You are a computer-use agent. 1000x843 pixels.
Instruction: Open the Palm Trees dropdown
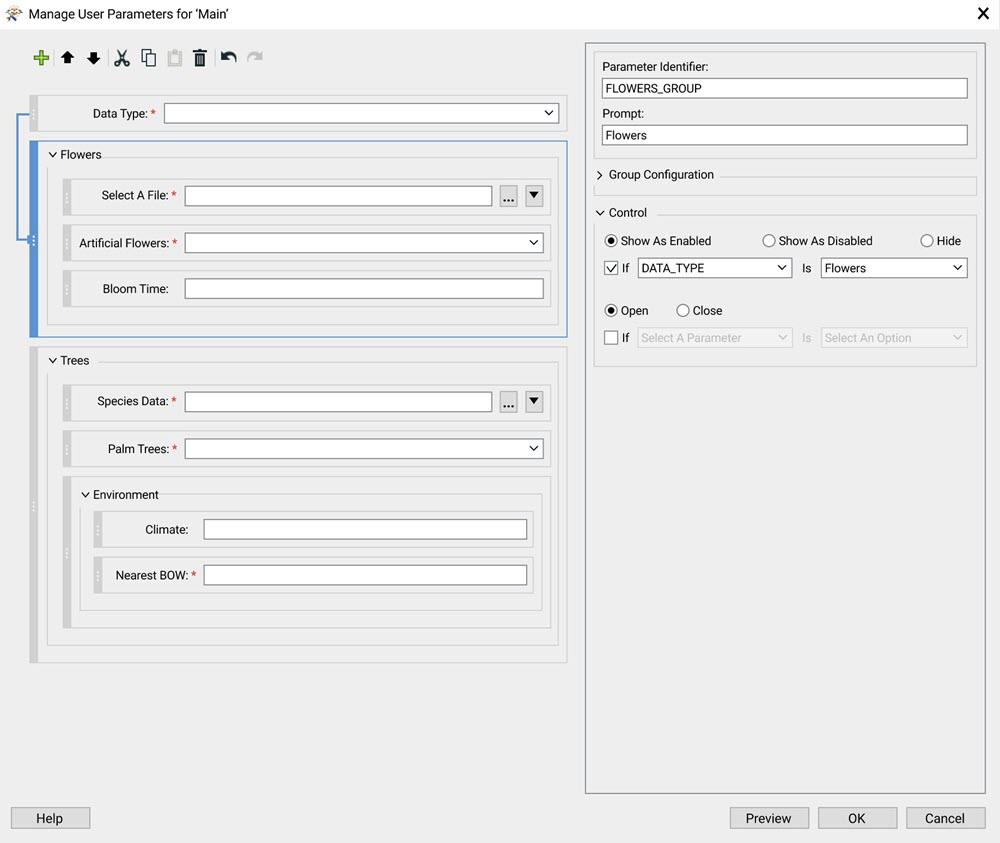click(x=364, y=449)
